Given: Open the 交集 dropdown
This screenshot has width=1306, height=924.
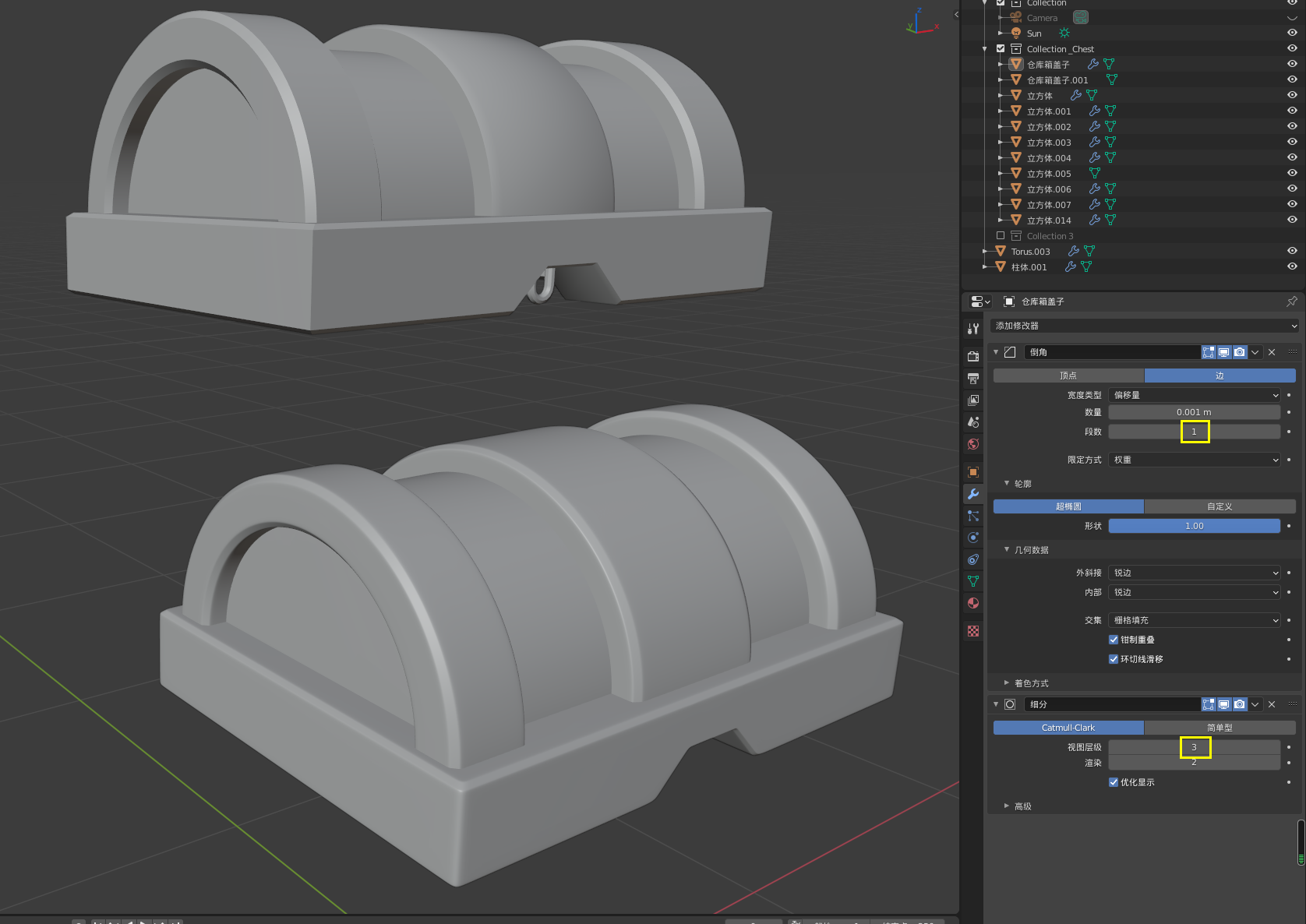Looking at the screenshot, I should click(x=1195, y=620).
